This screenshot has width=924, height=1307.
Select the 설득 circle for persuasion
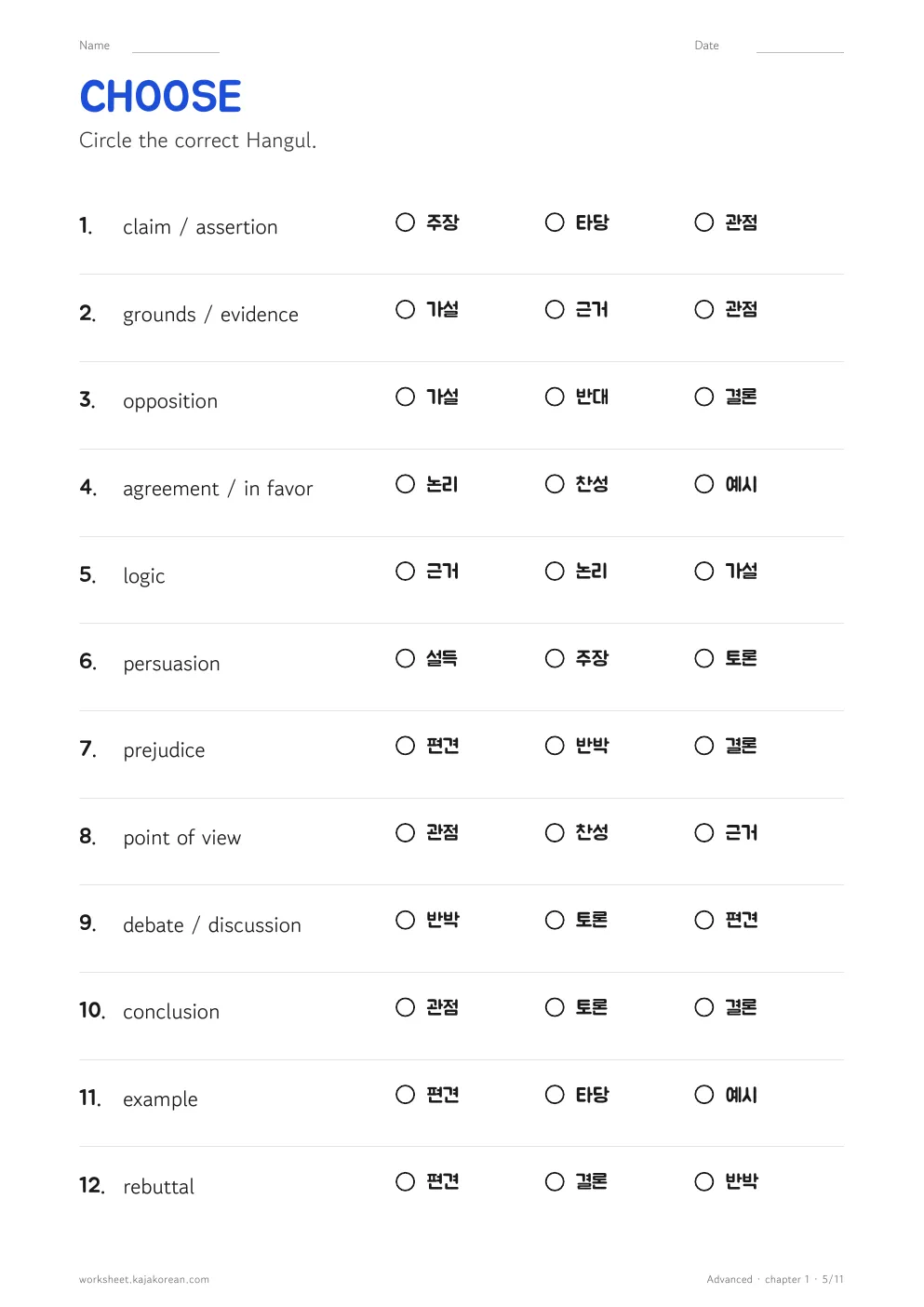(x=405, y=658)
